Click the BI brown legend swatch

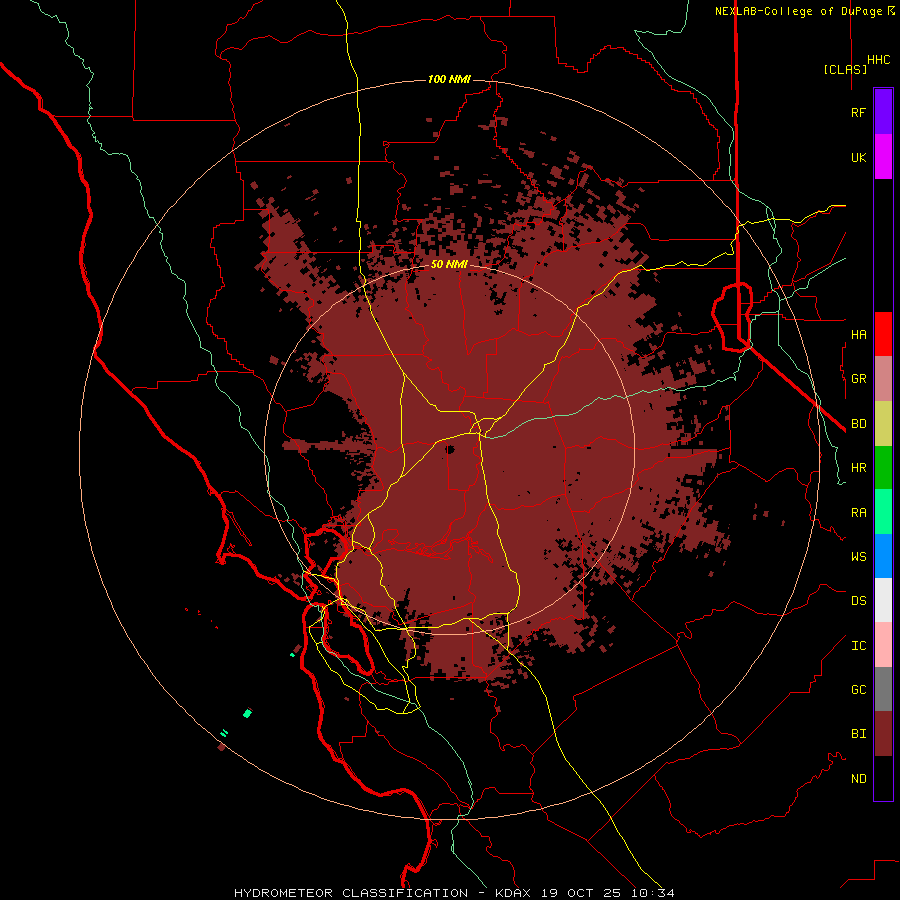click(883, 734)
